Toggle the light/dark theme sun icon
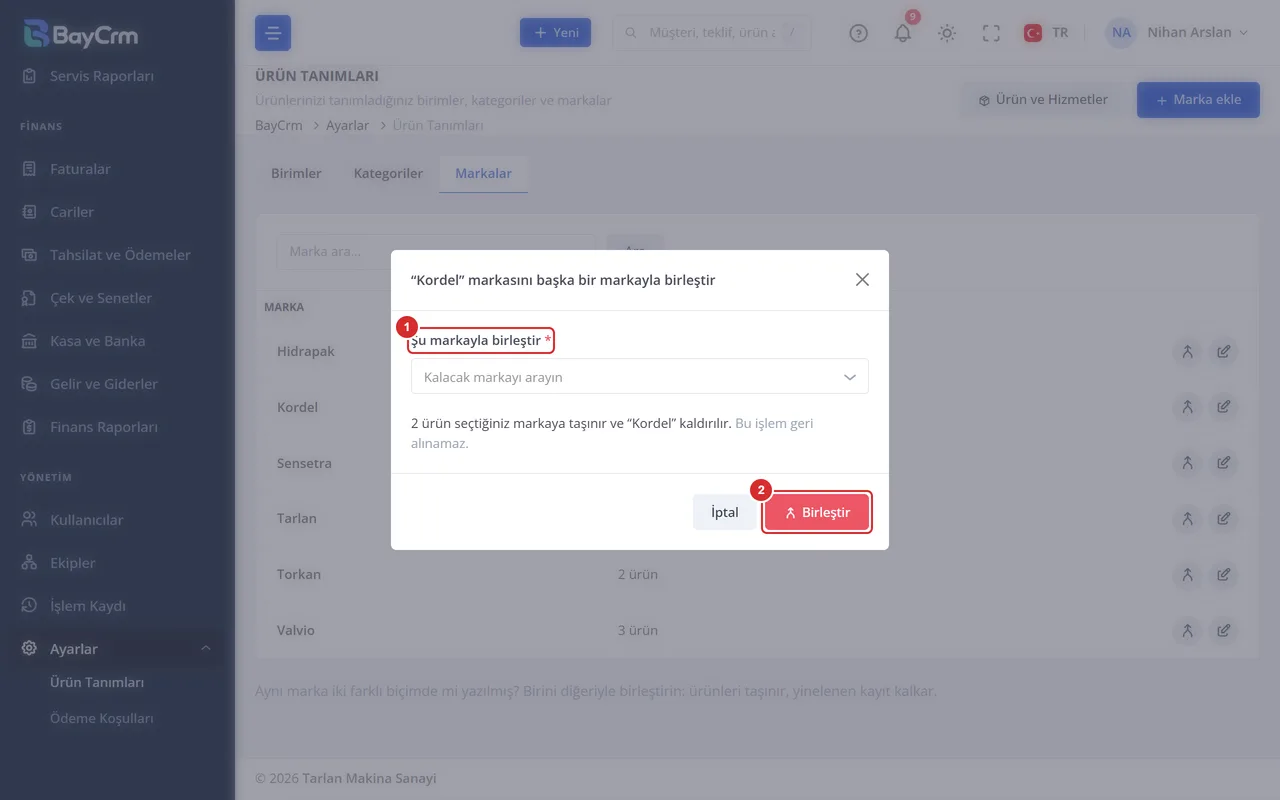Screen dimensions: 1280x800 (x=947, y=33)
